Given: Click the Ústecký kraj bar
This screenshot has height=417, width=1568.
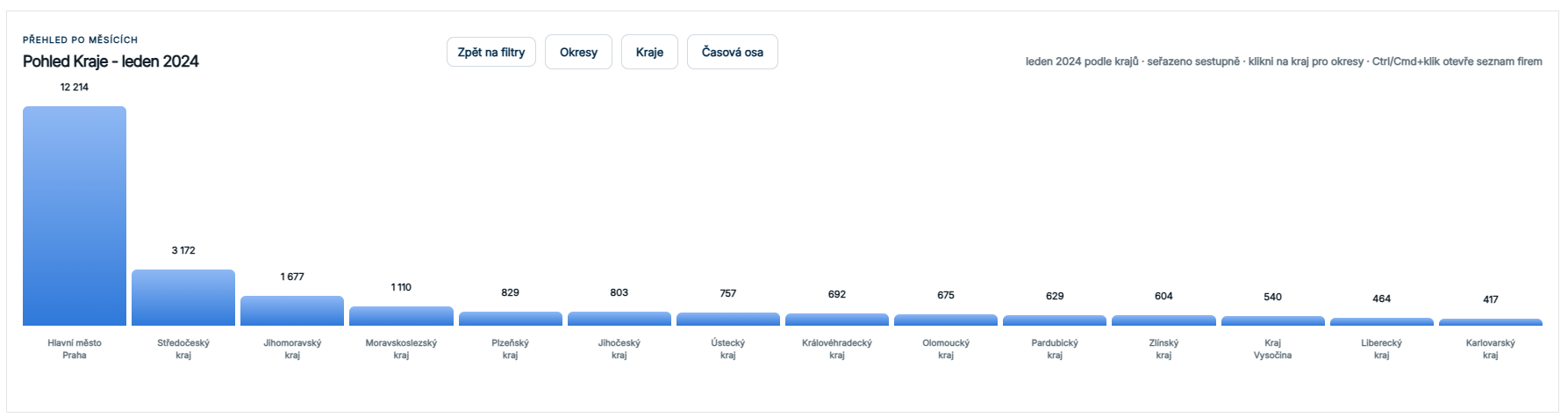Looking at the screenshot, I should [x=728, y=320].
